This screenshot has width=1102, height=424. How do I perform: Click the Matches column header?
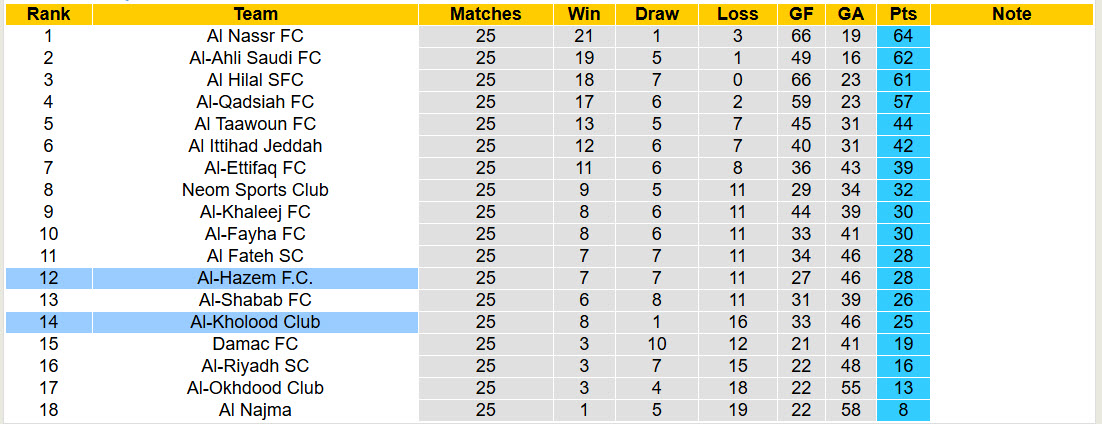point(485,14)
